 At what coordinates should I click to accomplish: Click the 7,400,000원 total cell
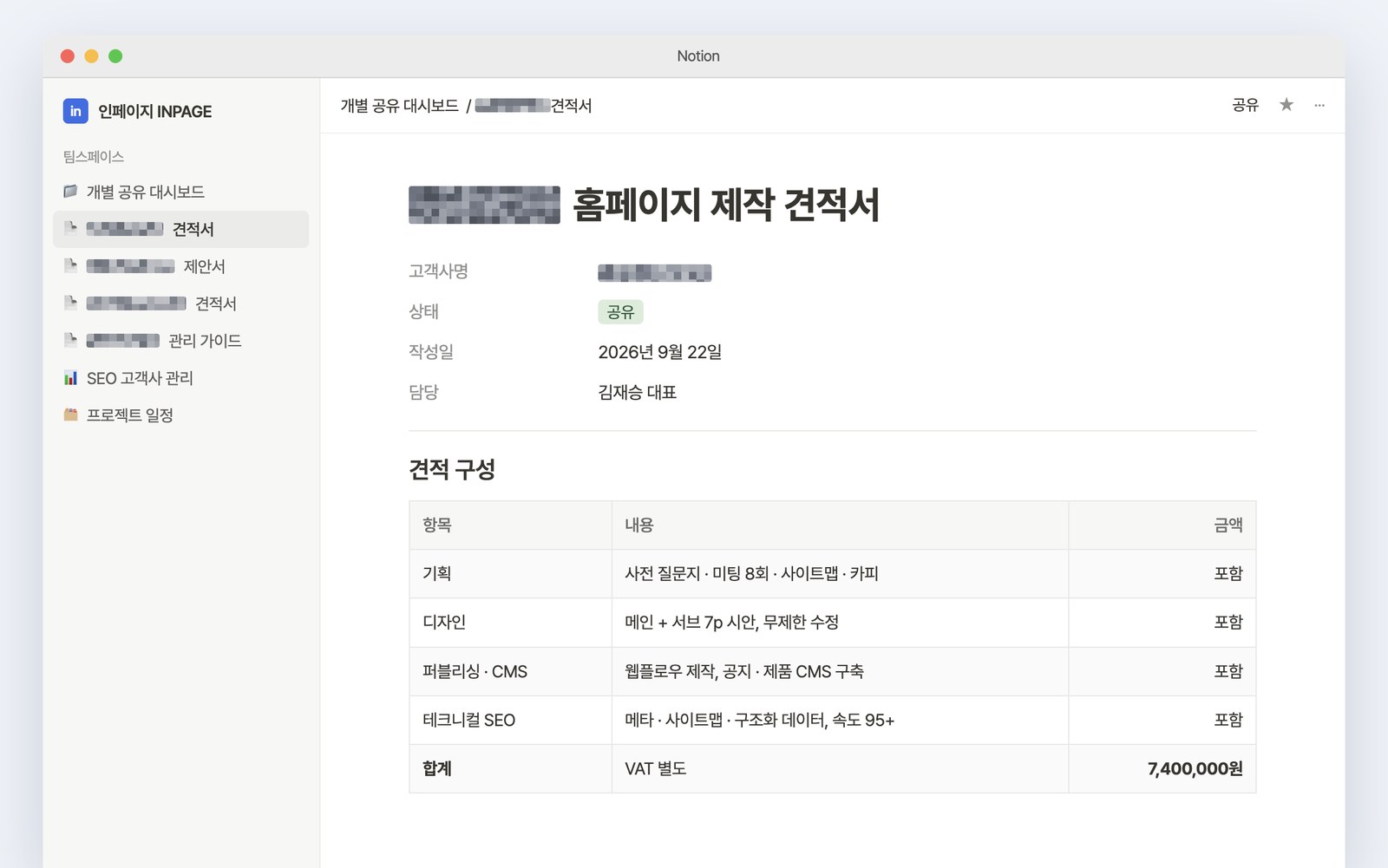(1162, 768)
